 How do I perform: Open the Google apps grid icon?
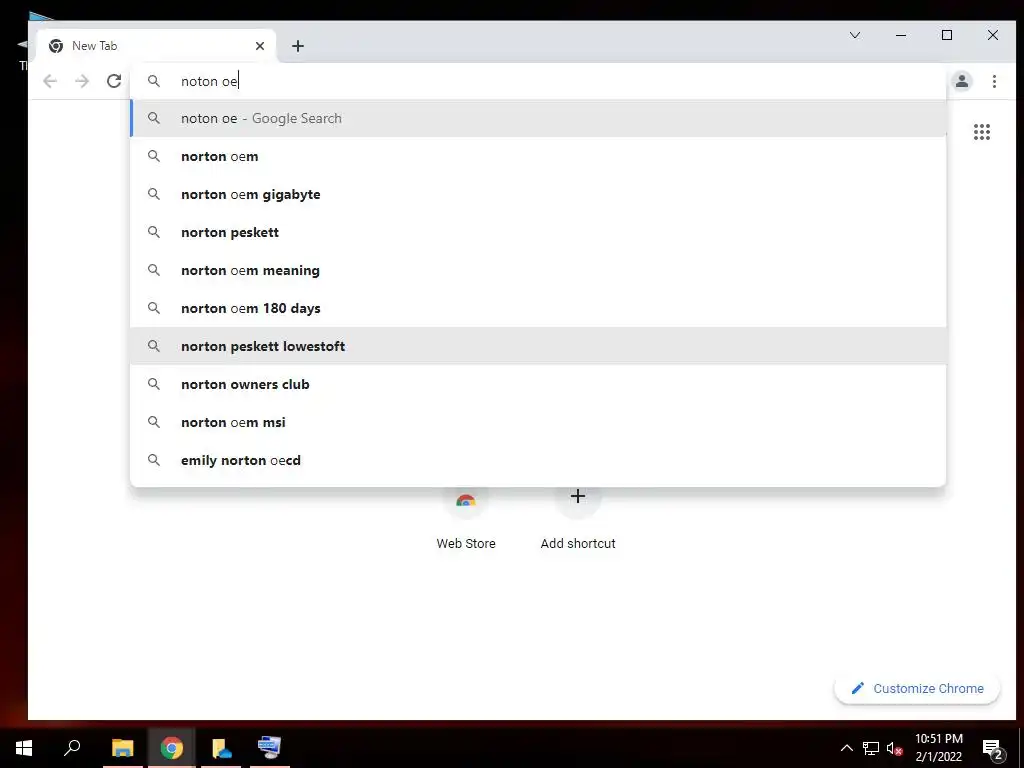(x=982, y=132)
